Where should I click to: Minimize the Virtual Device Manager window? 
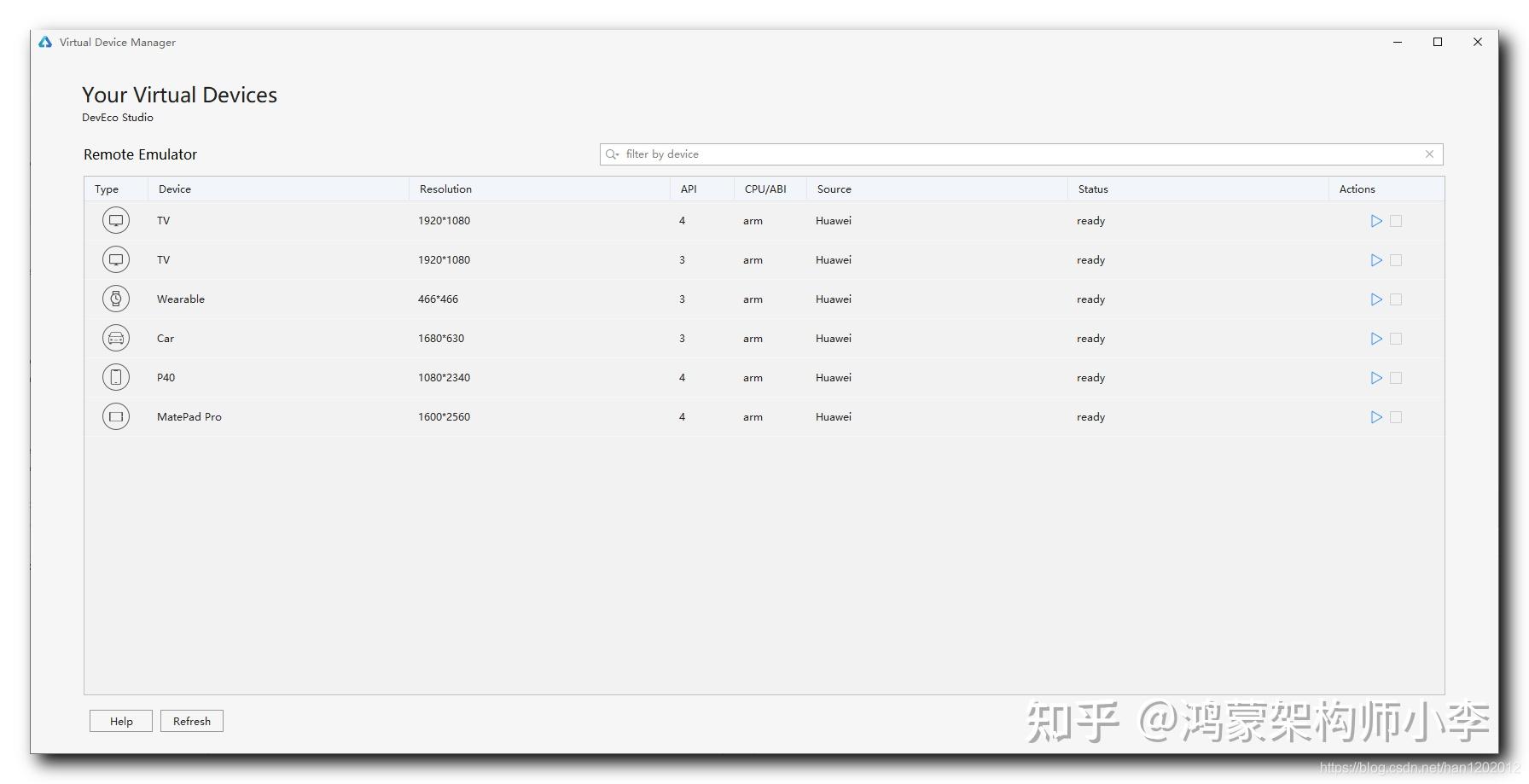click(1398, 42)
